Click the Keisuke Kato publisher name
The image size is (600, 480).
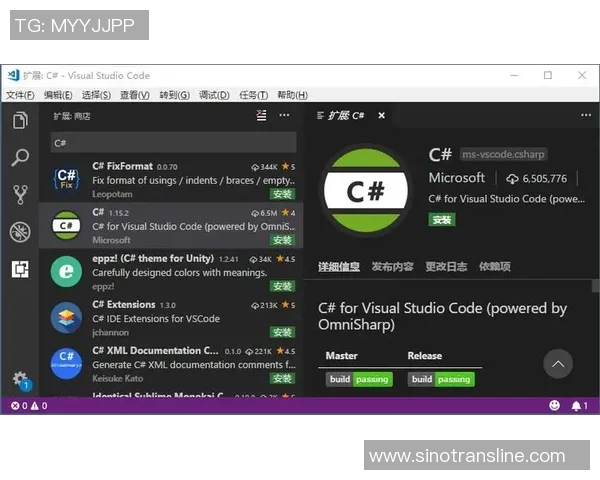pyautogui.click(x=117, y=378)
